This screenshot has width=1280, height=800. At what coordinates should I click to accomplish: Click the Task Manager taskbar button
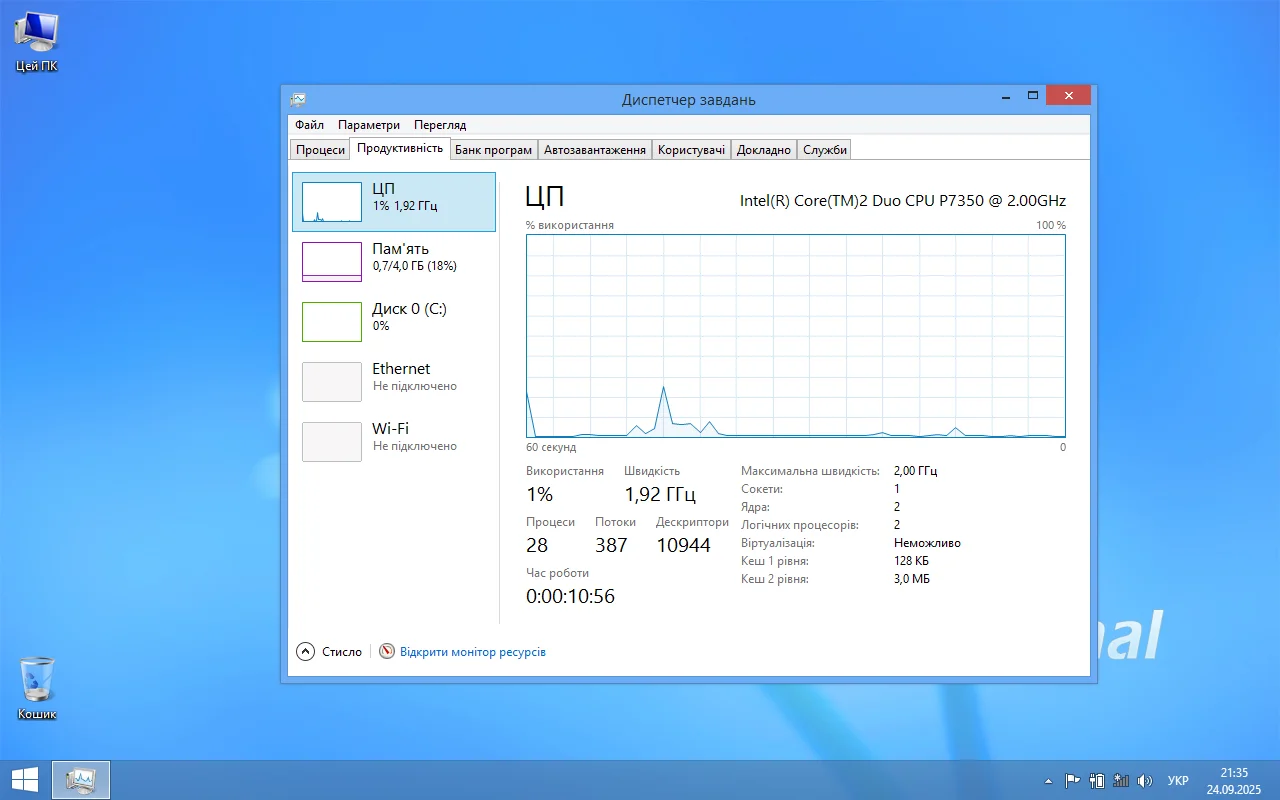click(80, 780)
